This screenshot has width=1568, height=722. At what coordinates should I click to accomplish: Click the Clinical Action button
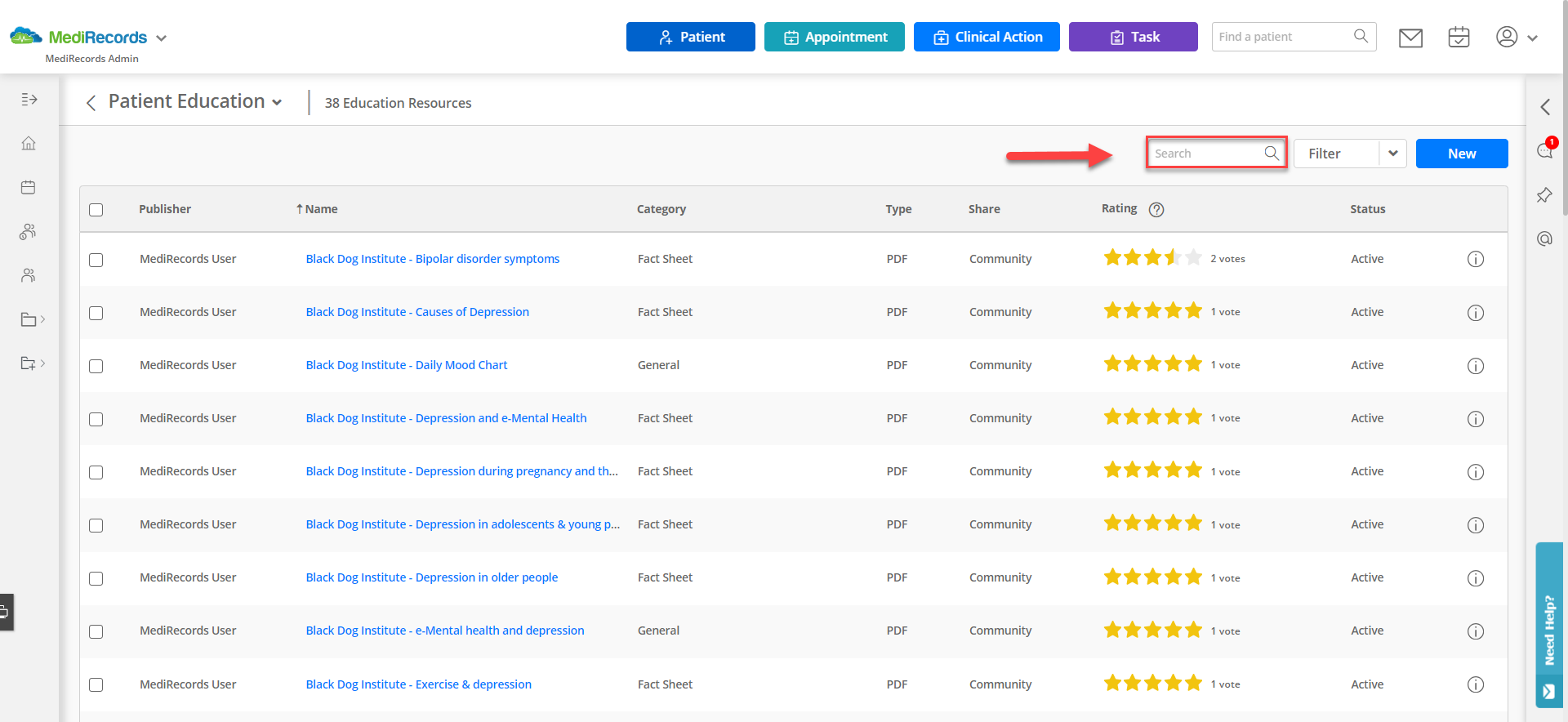pyautogui.click(x=987, y=37)
